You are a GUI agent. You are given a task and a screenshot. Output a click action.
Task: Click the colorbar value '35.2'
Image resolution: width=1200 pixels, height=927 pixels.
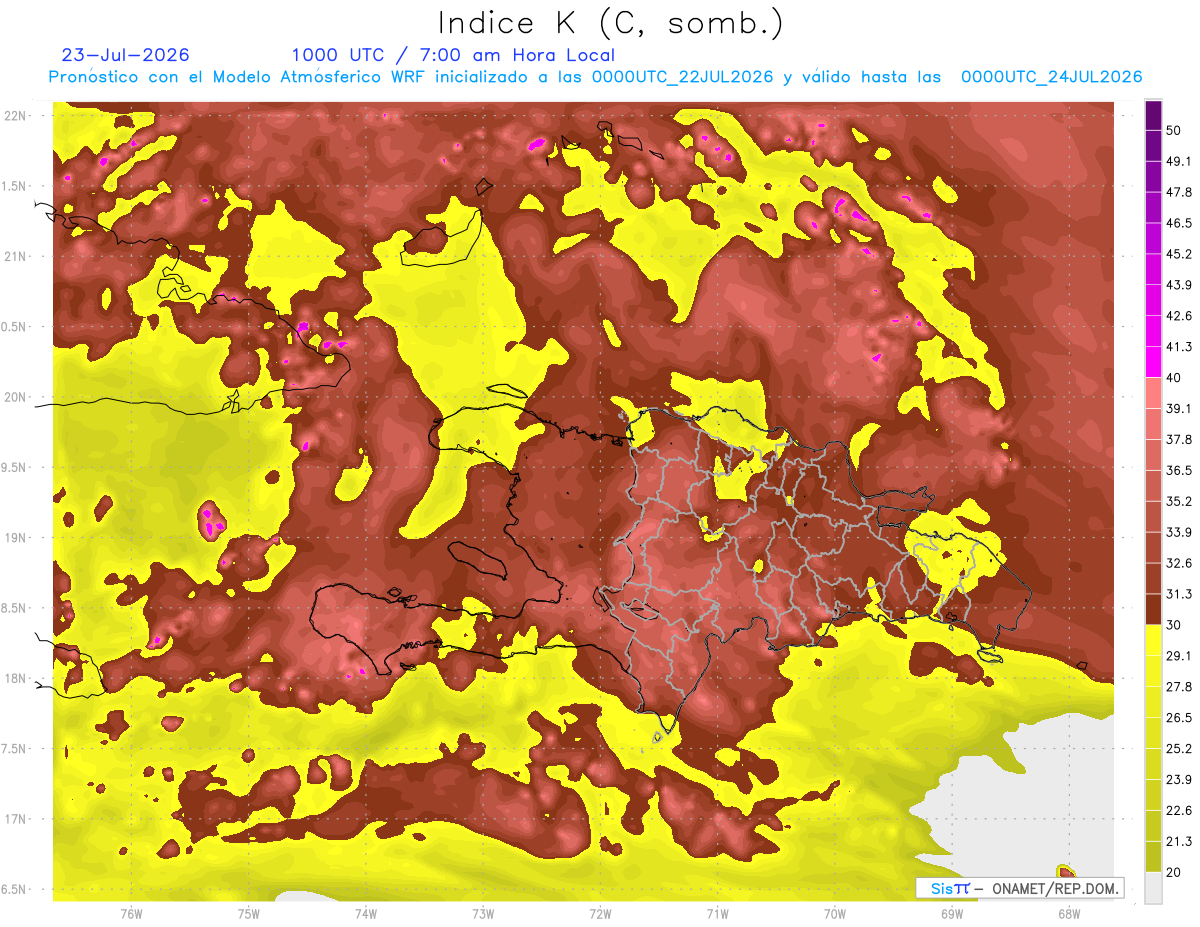[1178, 502]
